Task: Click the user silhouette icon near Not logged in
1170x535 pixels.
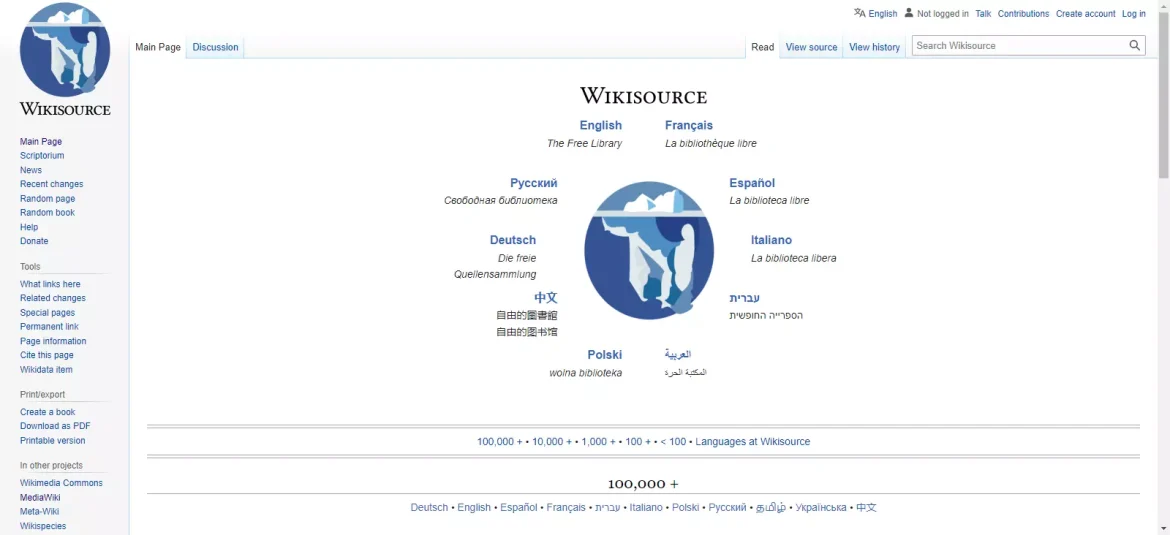Action: (x=909, y=13)
